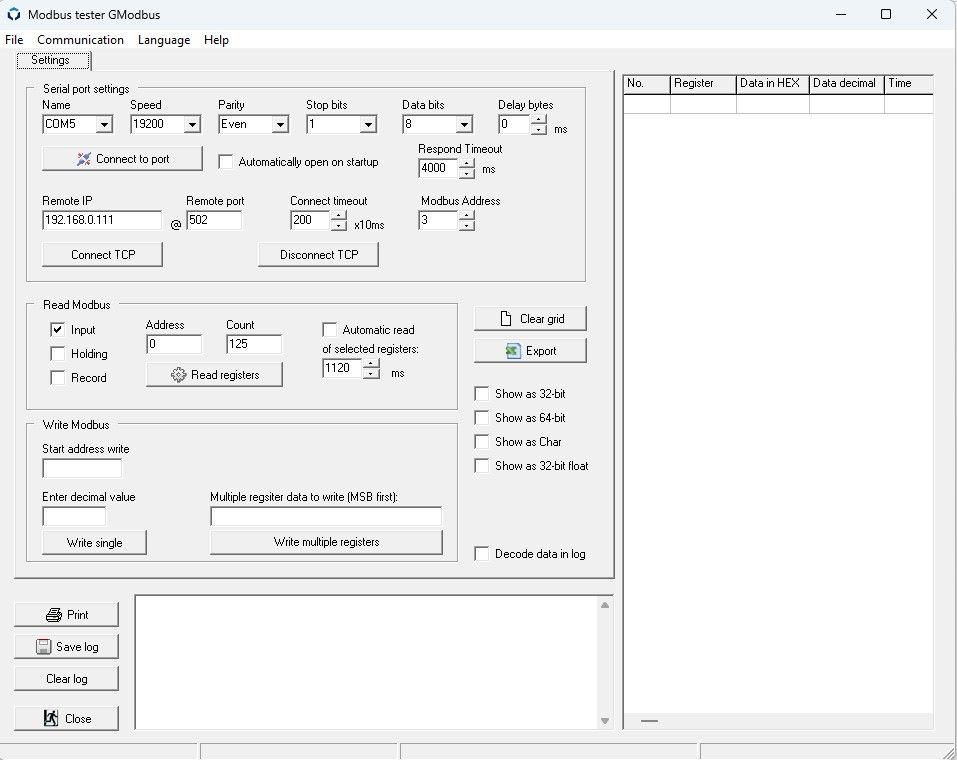
Task: Click the GModbus app icon in title bar
Action: [13, 14]
